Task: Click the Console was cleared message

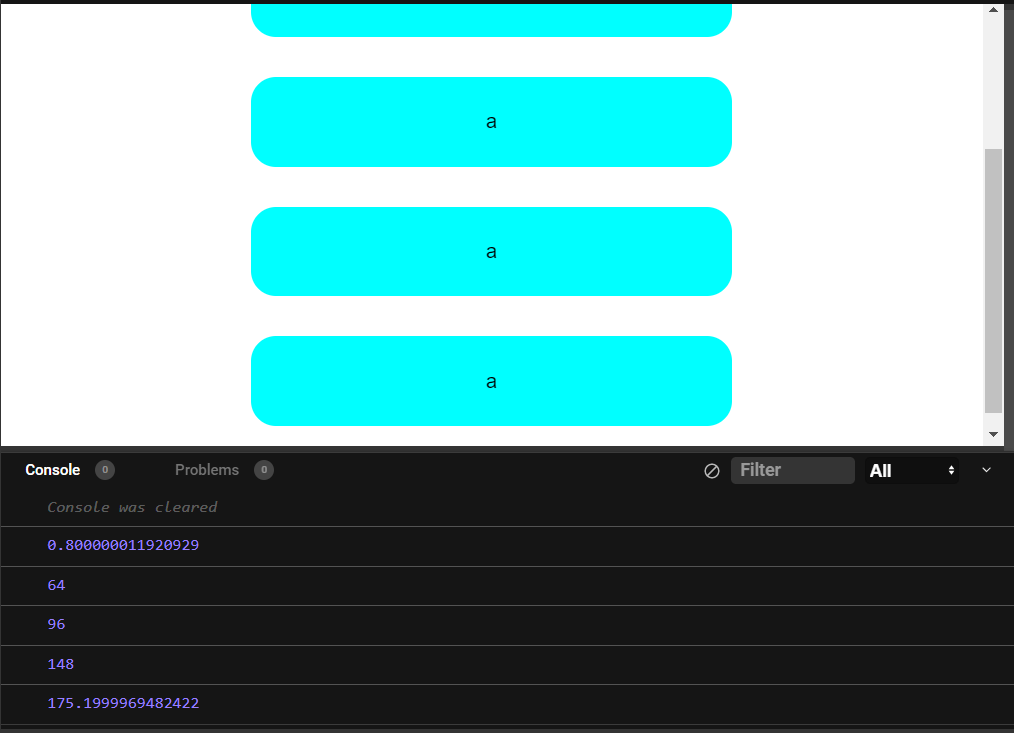Action: click(x=132, y=507)
